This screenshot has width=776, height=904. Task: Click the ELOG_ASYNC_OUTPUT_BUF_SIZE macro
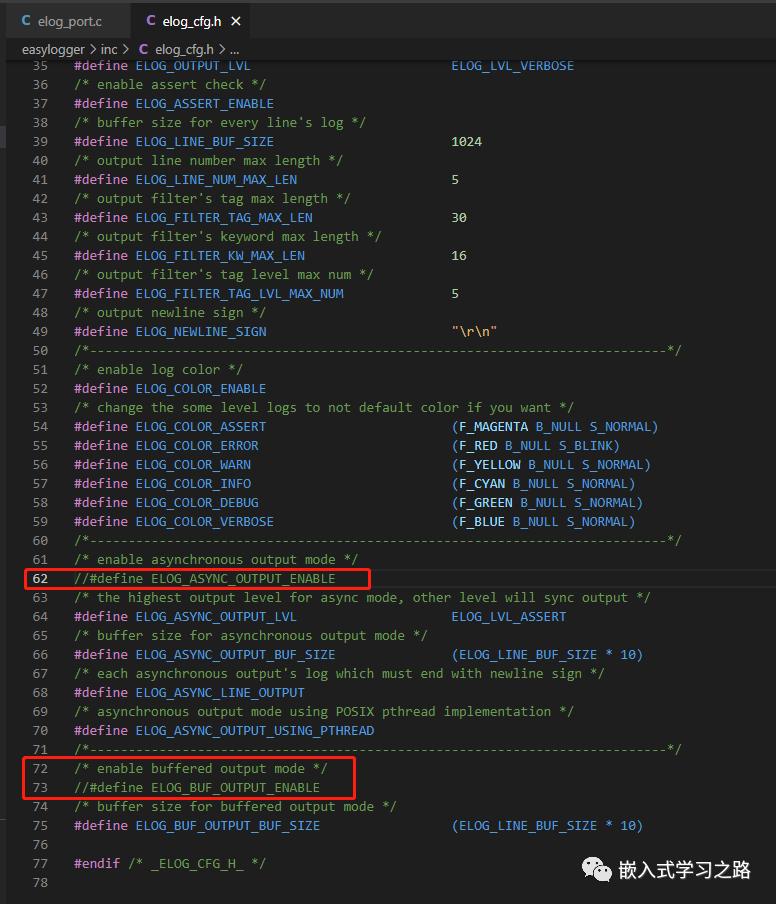click(x=235, y=655)
